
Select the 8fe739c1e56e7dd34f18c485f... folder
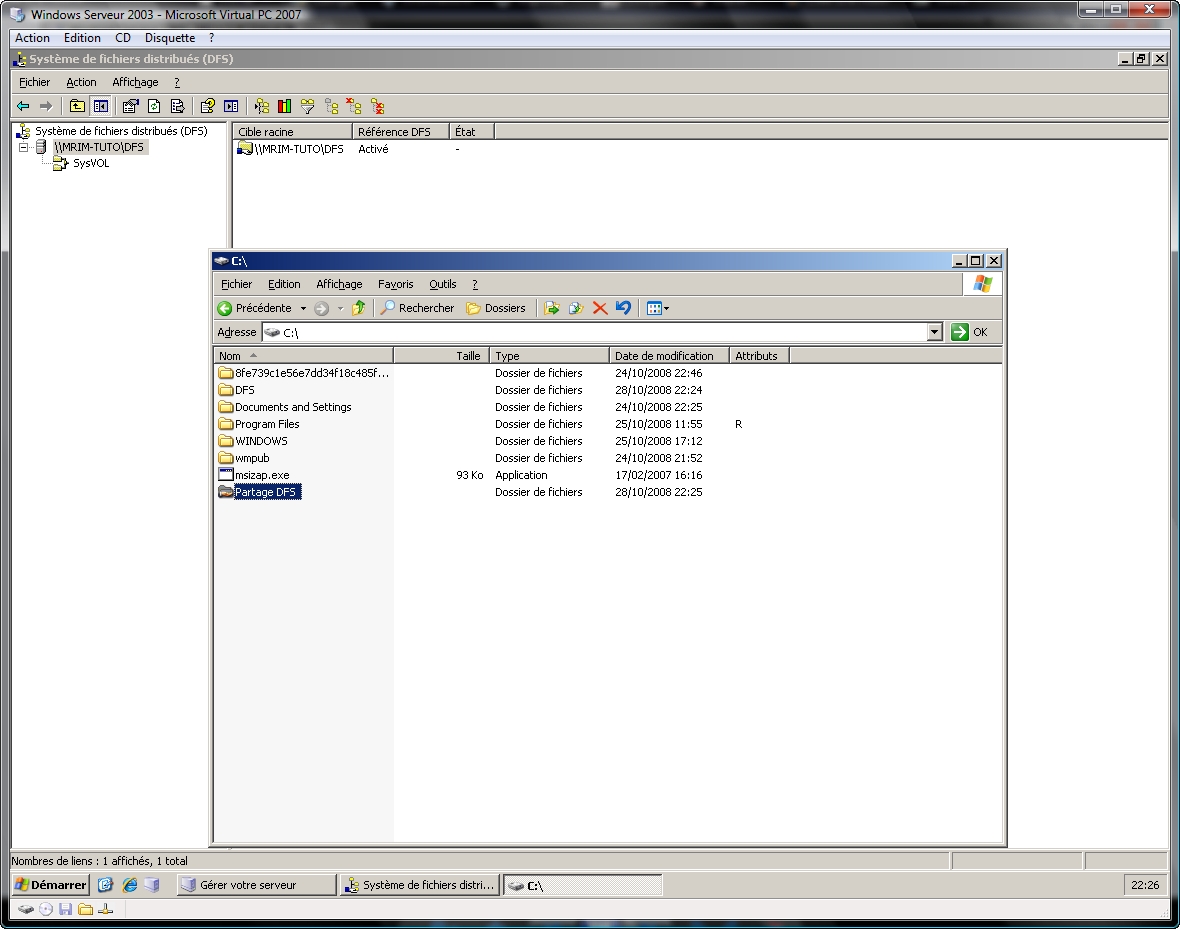click(x=312, y=373)
